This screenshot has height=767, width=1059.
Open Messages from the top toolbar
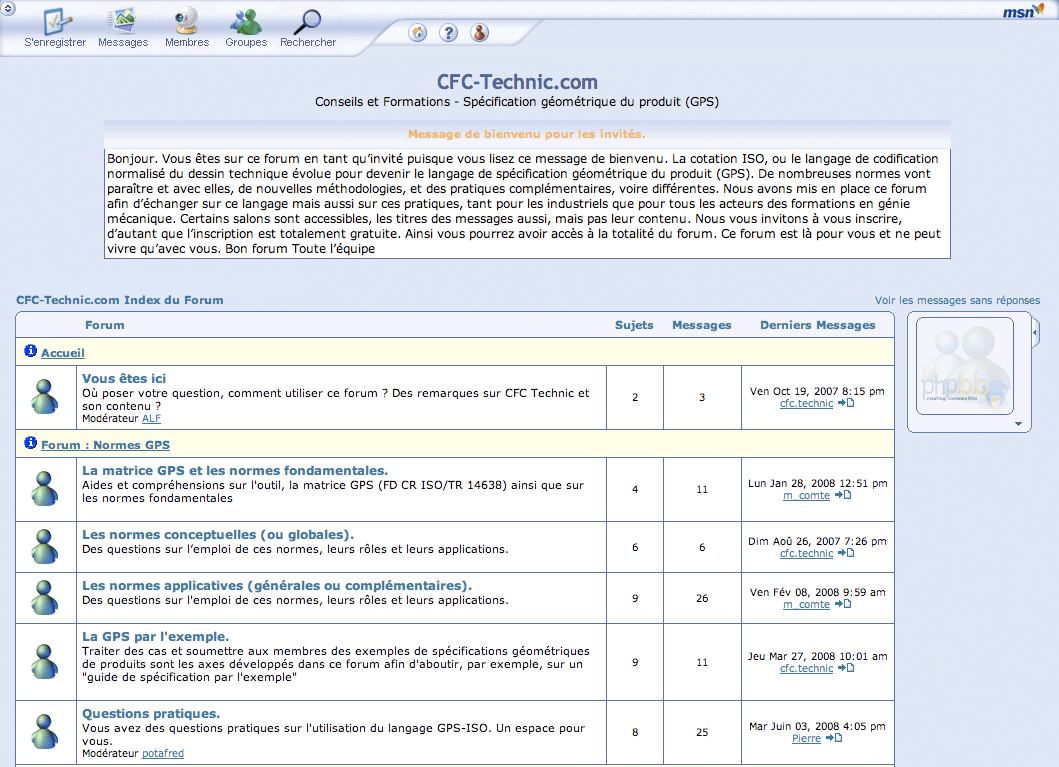(x=123, y=22)
